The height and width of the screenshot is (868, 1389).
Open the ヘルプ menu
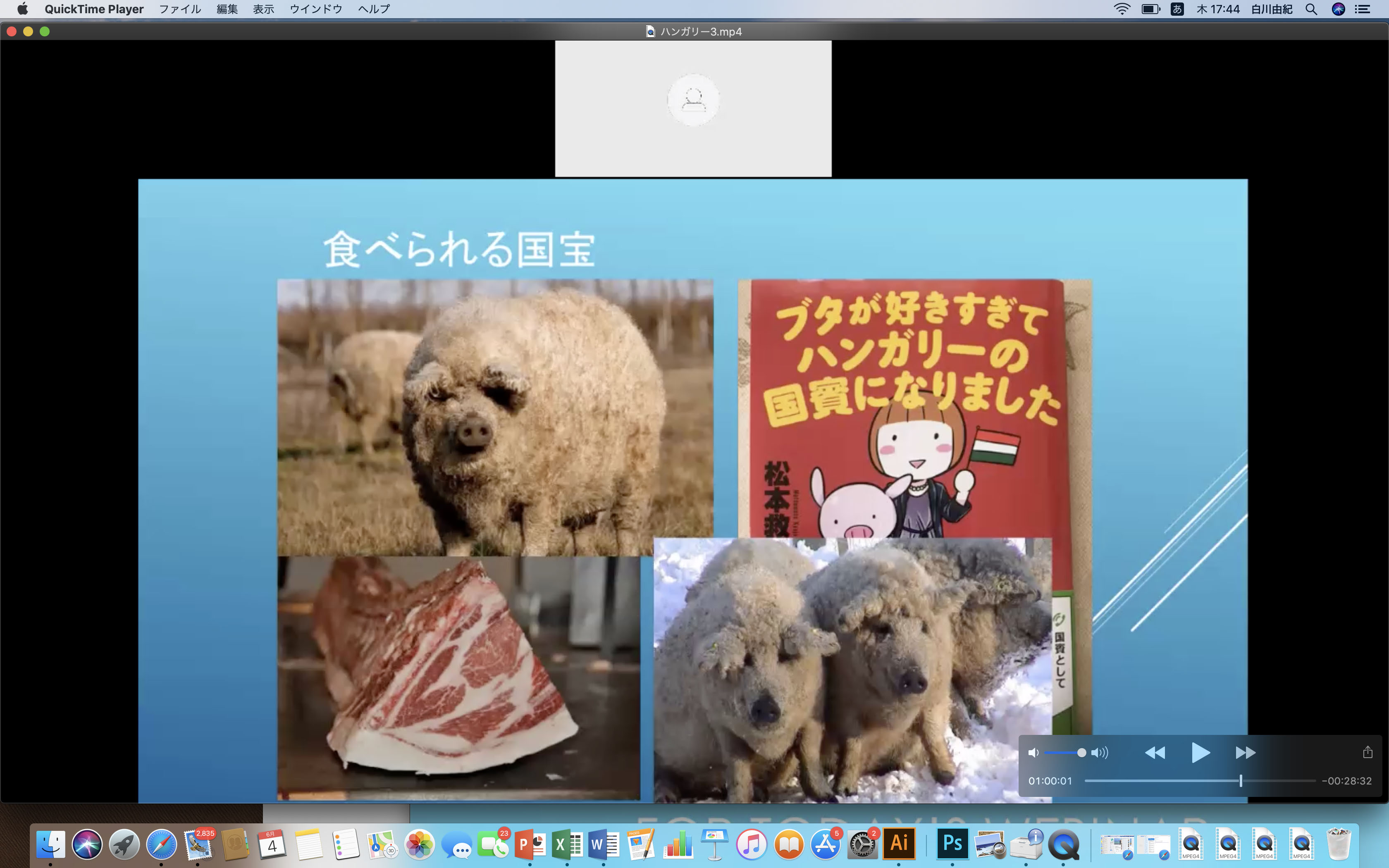[374, 9]
